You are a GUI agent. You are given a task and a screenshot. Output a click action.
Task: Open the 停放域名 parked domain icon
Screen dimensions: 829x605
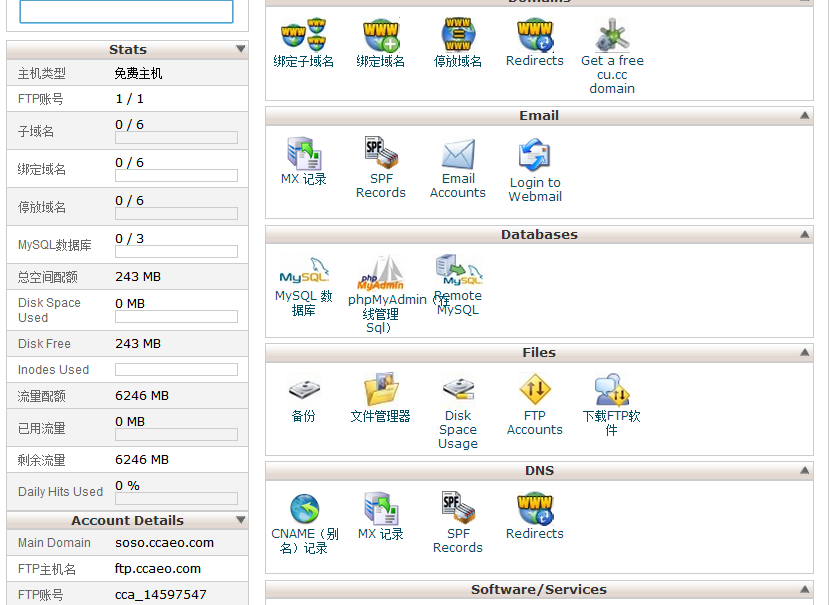(x=458, y=35)
